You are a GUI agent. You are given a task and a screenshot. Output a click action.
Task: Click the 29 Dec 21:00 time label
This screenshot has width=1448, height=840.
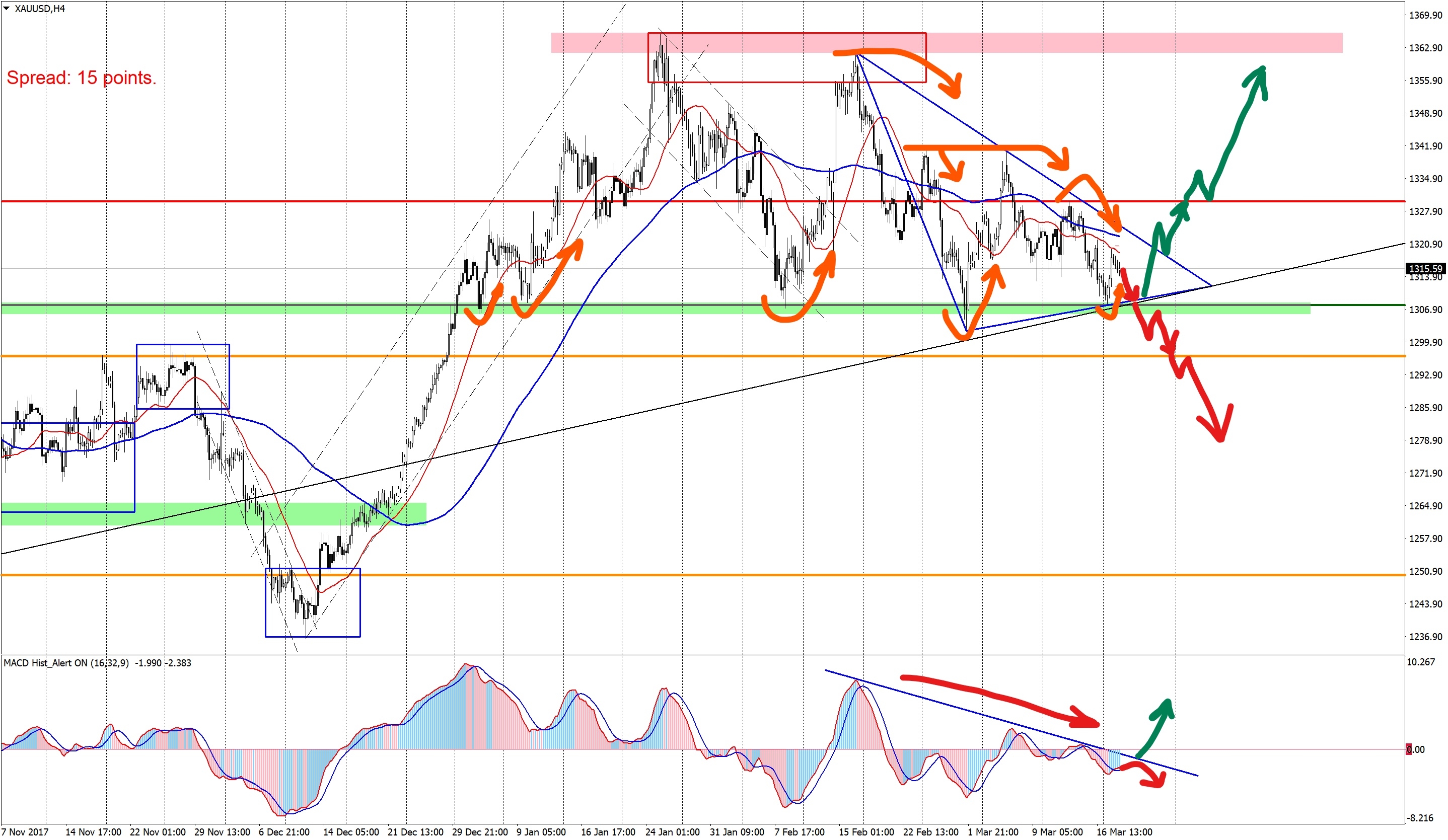click(480, 832)
